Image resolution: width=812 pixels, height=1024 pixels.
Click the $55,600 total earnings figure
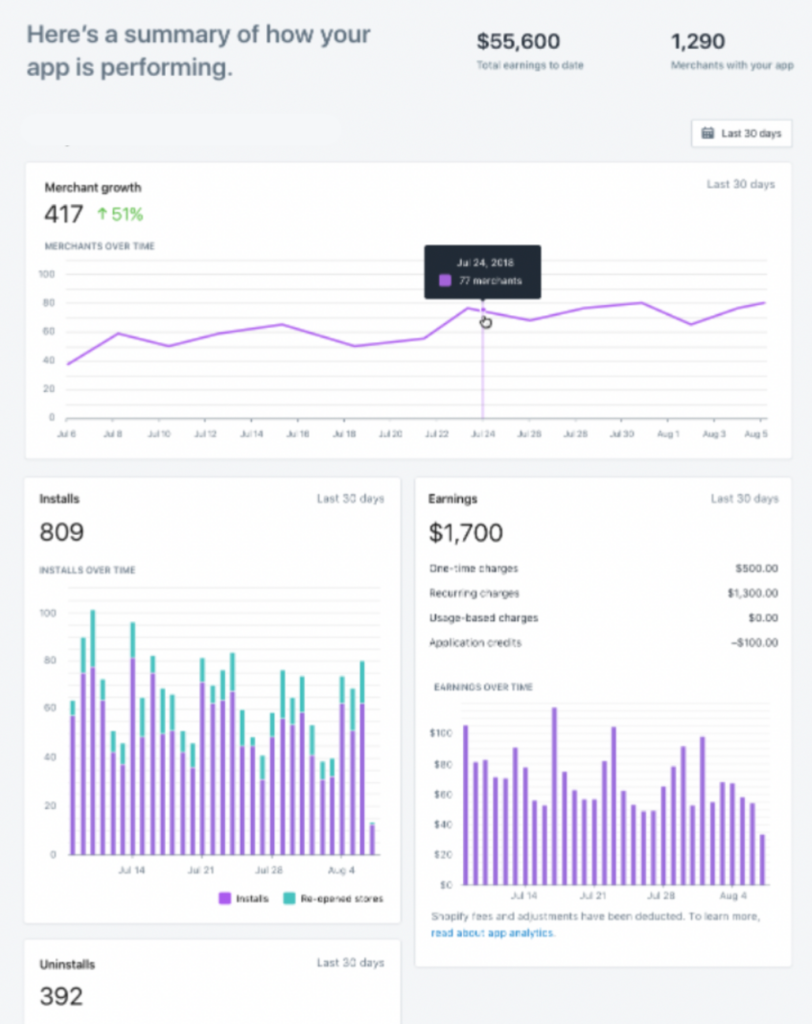518,42
